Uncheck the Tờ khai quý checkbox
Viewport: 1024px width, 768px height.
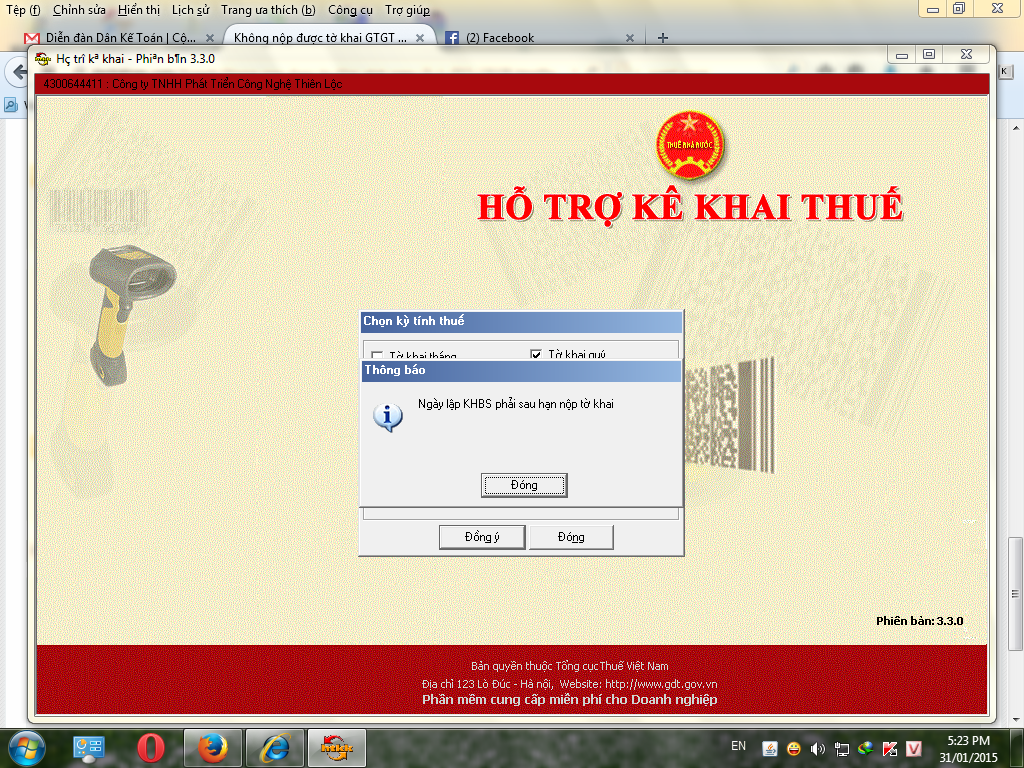(x=536, y=354)
